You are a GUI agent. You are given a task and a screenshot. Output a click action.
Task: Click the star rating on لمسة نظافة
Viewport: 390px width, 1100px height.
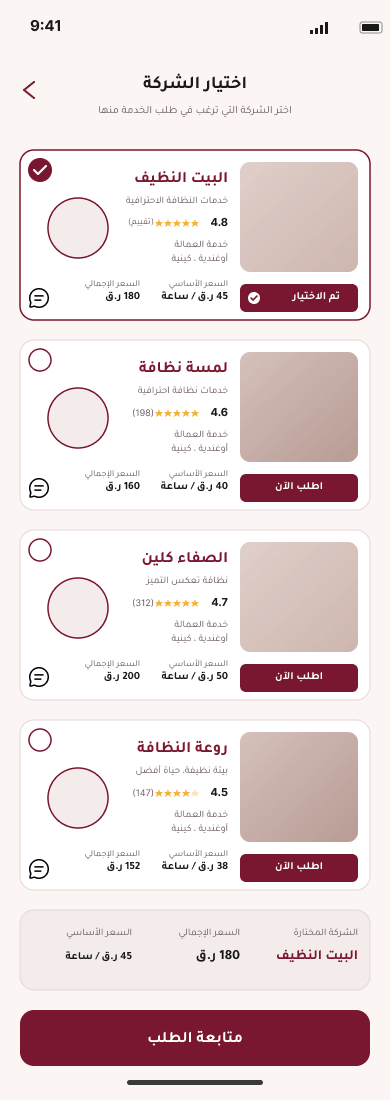(x=177, y=413)
